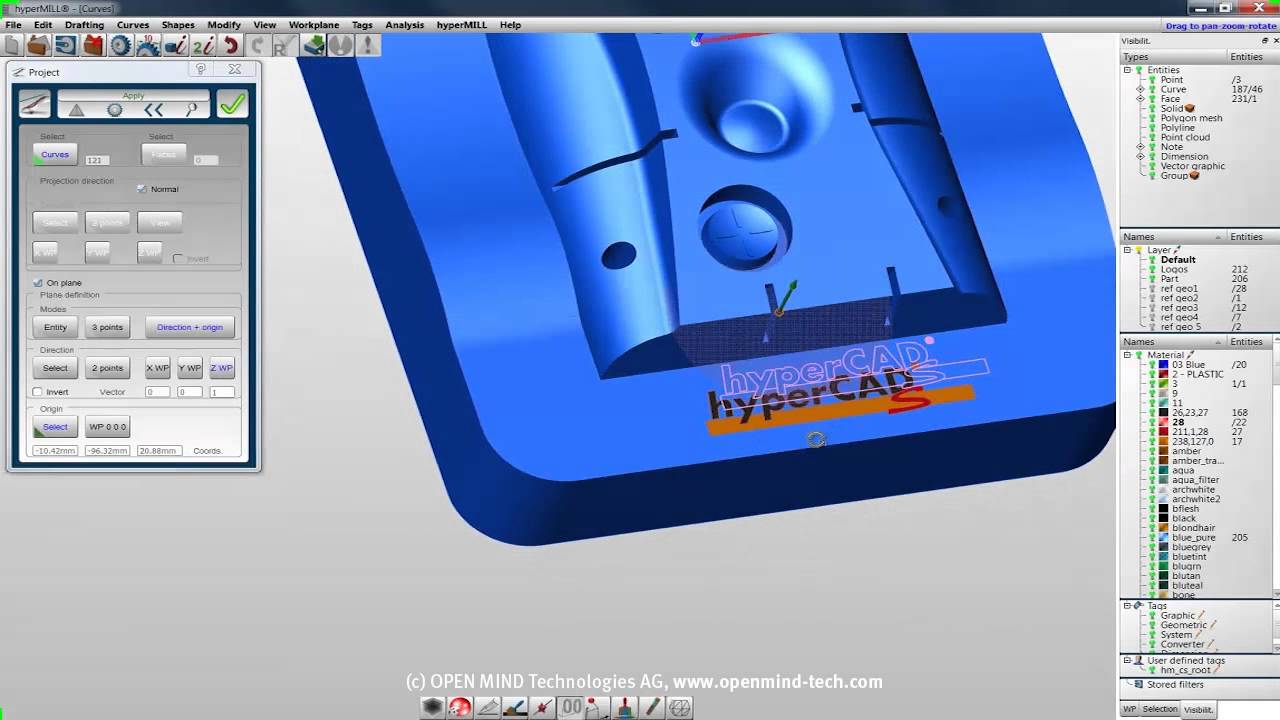Viewport: 1280px width, 720px height.
Task: Open the Workplane menu
Action: pos(314,25)
